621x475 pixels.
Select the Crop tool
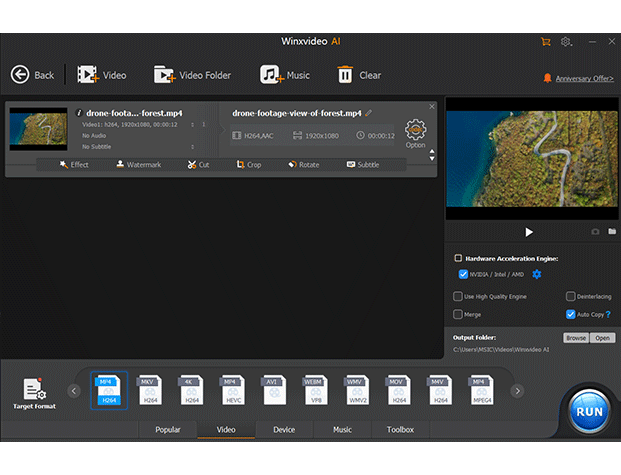pyautogui.click(x=249, y=164)
